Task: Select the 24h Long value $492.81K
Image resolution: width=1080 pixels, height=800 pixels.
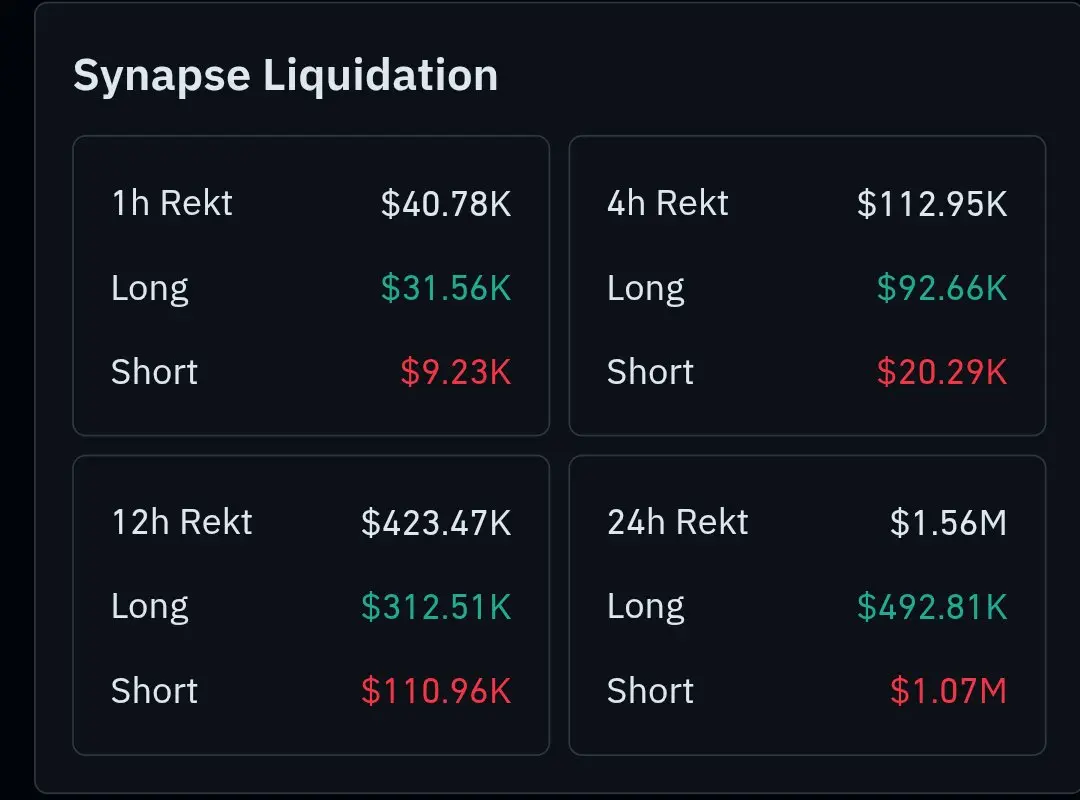Action: [932, 607]
